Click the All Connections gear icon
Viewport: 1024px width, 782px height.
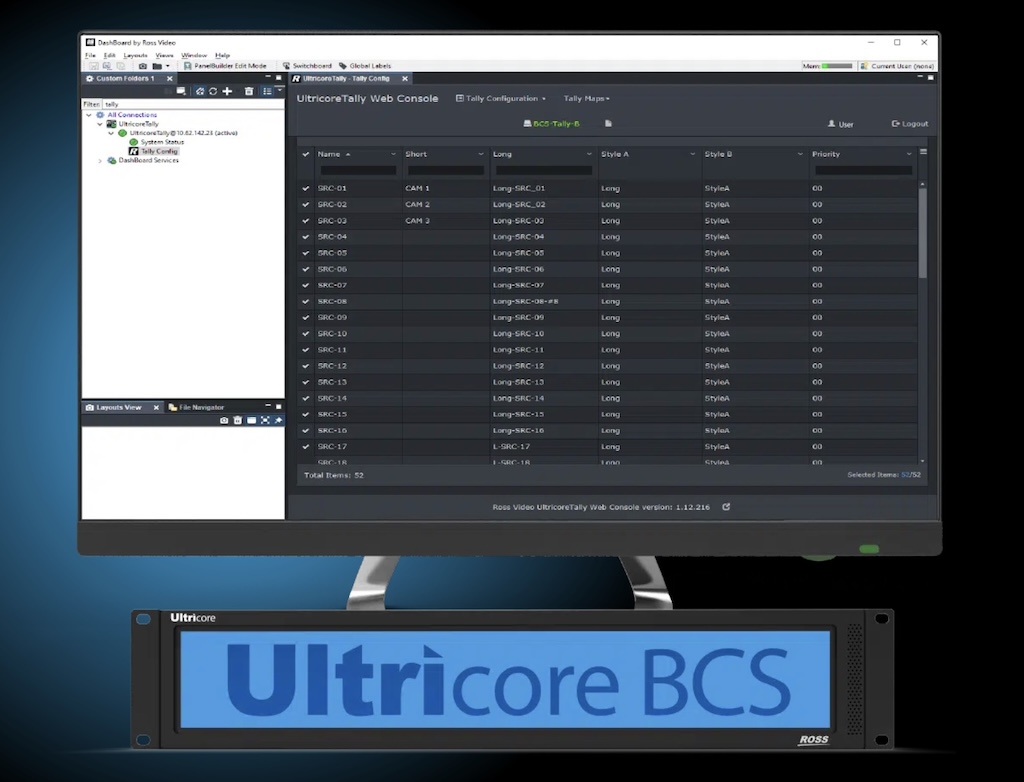pos(100,115)
